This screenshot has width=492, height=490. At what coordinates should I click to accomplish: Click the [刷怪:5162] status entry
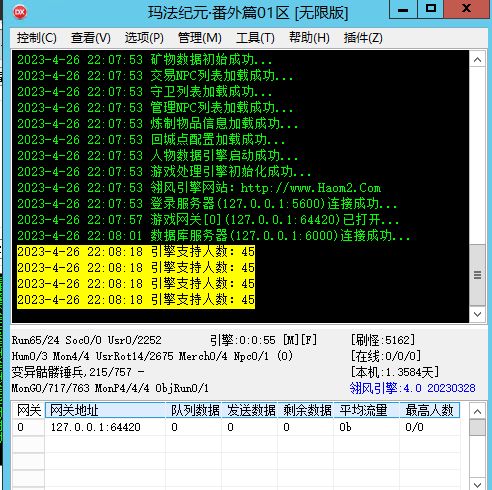383,340
